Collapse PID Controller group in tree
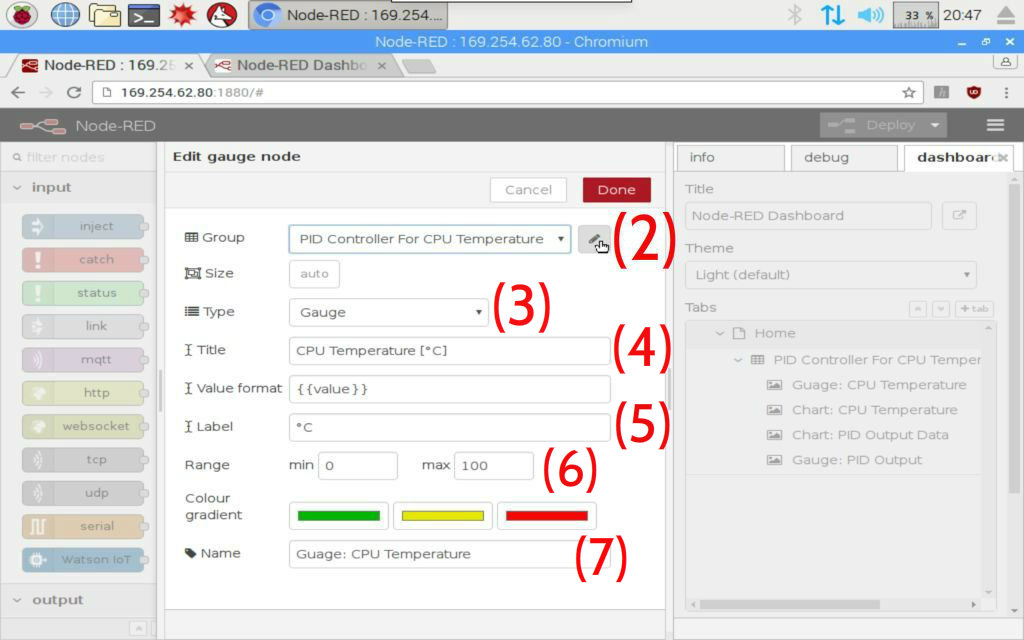 click(738, 360)
